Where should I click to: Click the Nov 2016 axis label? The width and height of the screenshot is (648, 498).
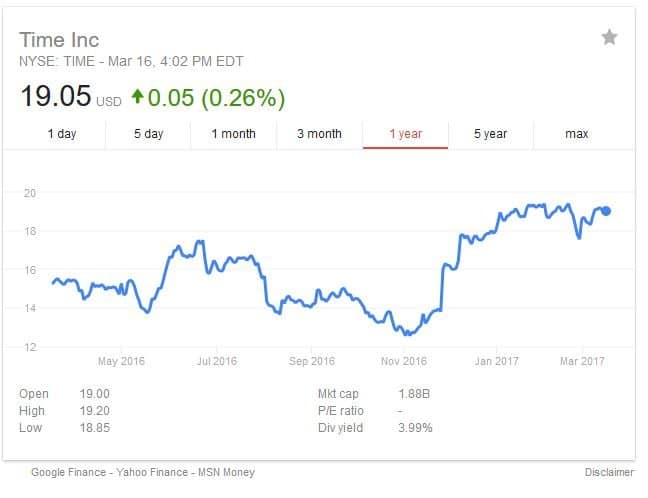pyautogui.click(x=404, y=361)
